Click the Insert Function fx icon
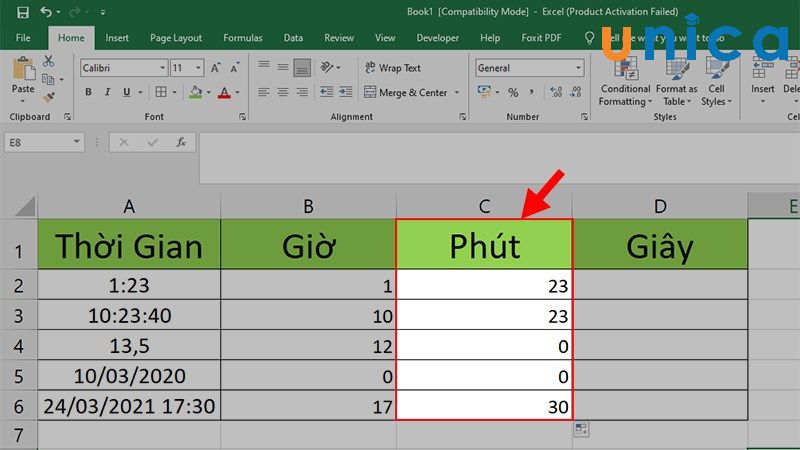Viewport: 800px width, 450px height. (181, 142)
